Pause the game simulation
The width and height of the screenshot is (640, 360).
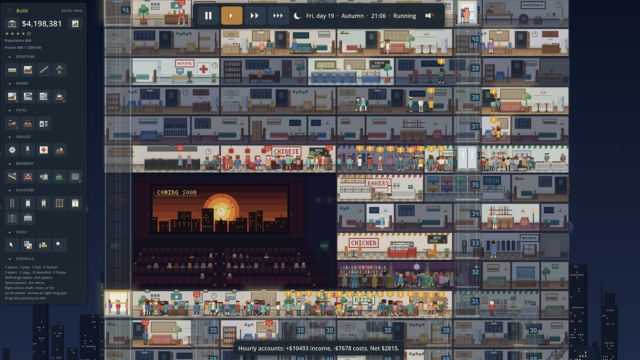tap(208, 16)
